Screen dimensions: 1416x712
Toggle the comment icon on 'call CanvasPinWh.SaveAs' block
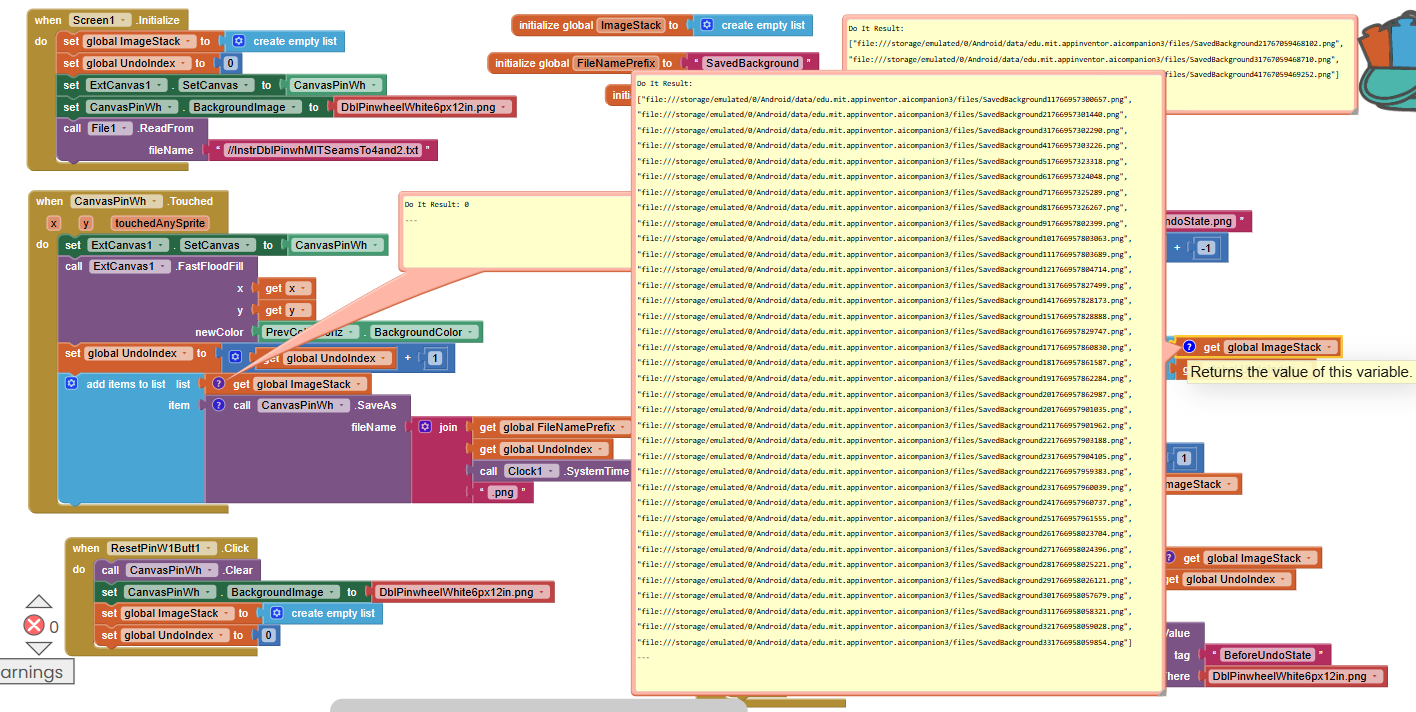tap(218, 405)
